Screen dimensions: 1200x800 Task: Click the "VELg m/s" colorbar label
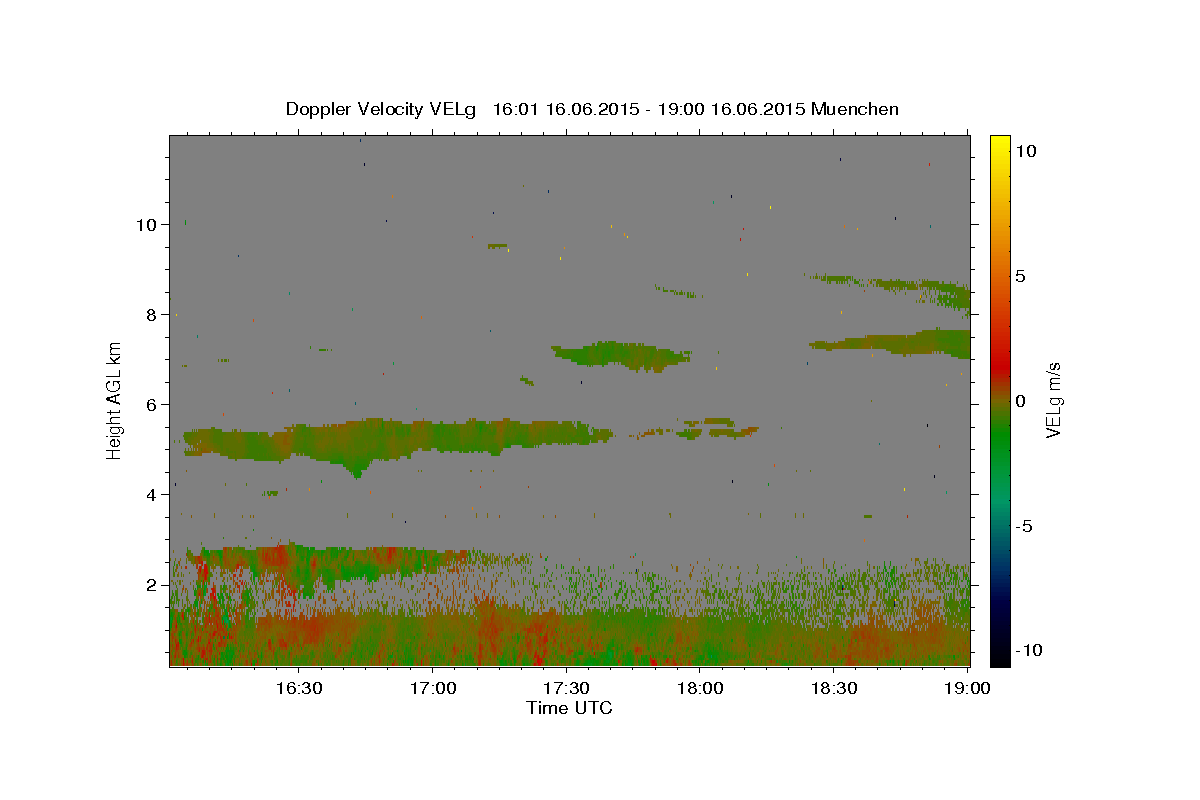pos(1053,400)
